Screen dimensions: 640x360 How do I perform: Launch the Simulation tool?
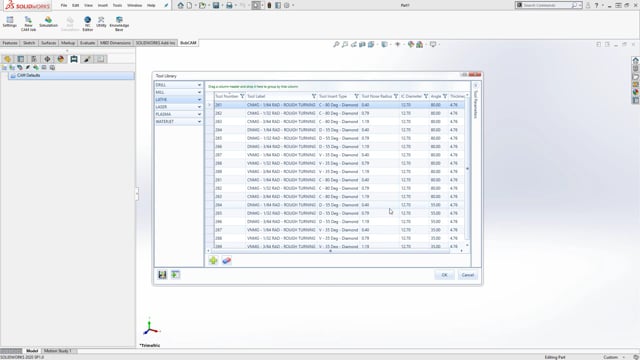click(48, 22)
